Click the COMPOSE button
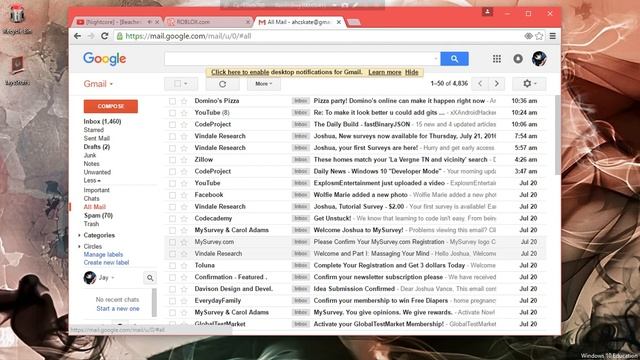This screenshot has width=640, height=360. [x=111, y=106]
